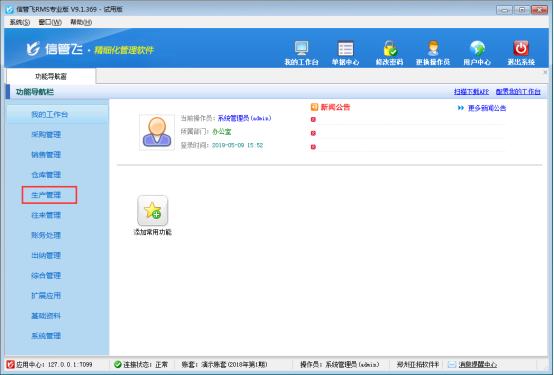Open 更多新闻公告 link
The image size is (554, 375).
[x=487, y=108]
